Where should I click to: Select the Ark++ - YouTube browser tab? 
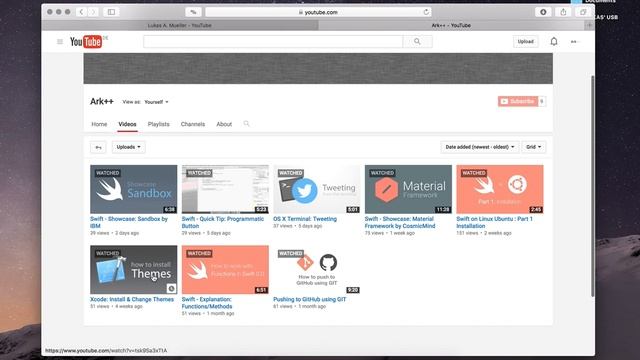point(451,25)
